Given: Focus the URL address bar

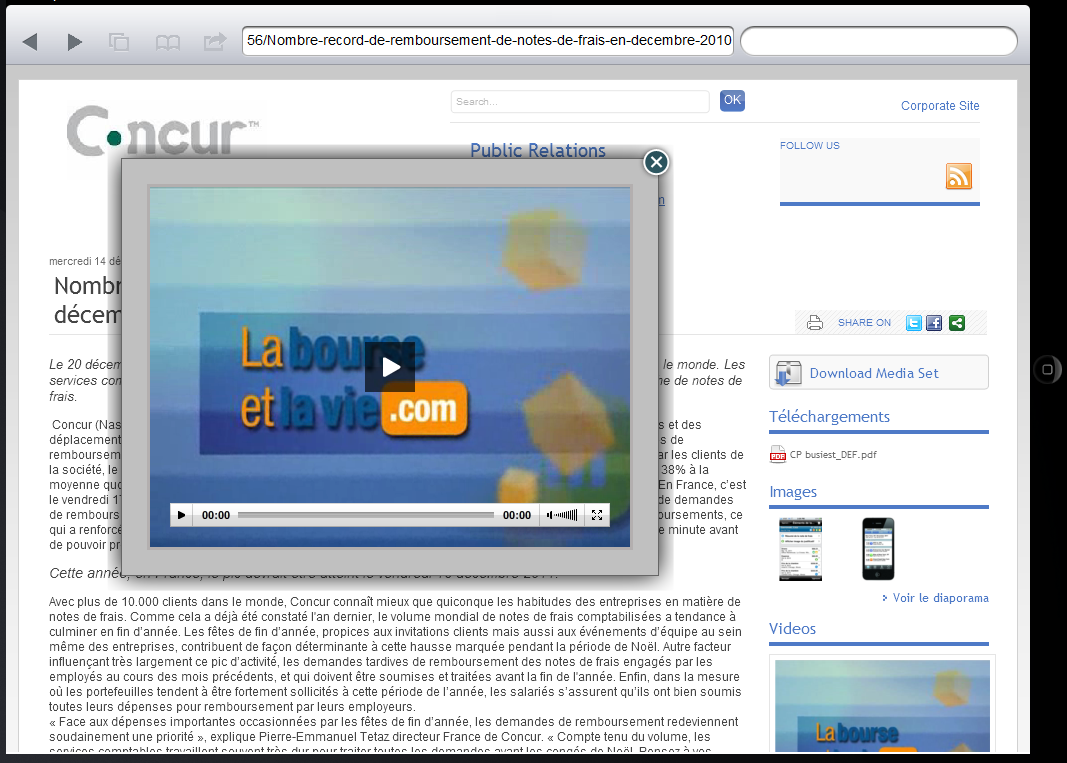Looking at the screenshot, I should click(x=488, y=41).
